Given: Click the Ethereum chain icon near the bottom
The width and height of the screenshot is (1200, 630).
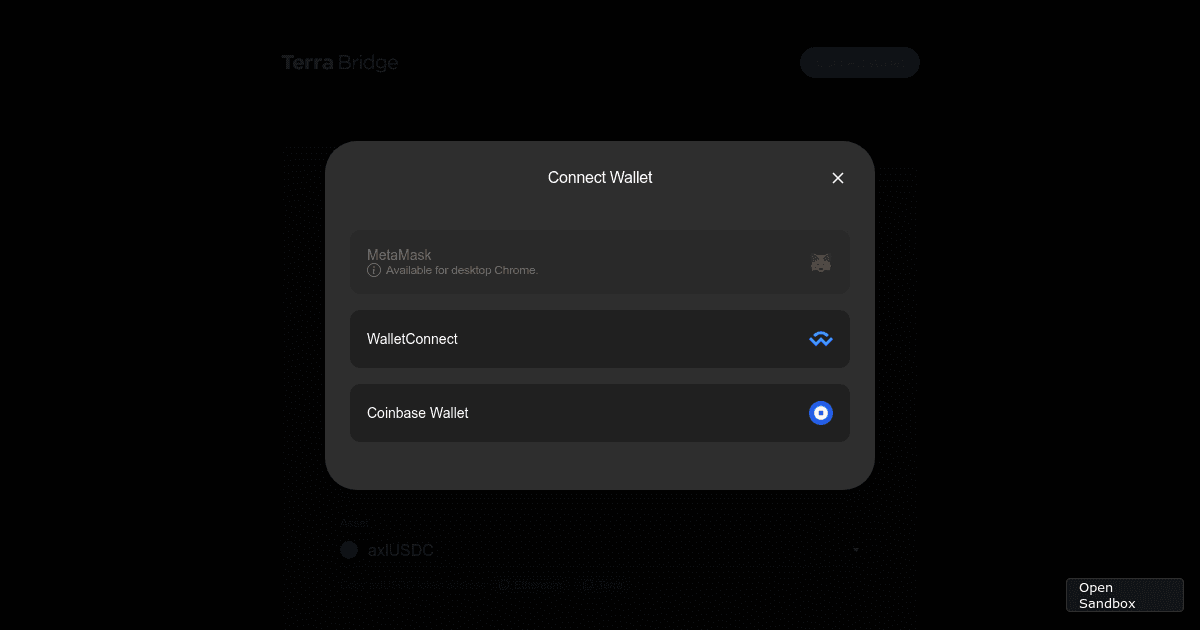Looking at the screenshot, I should pyautogui.click(x=503, y=585).
